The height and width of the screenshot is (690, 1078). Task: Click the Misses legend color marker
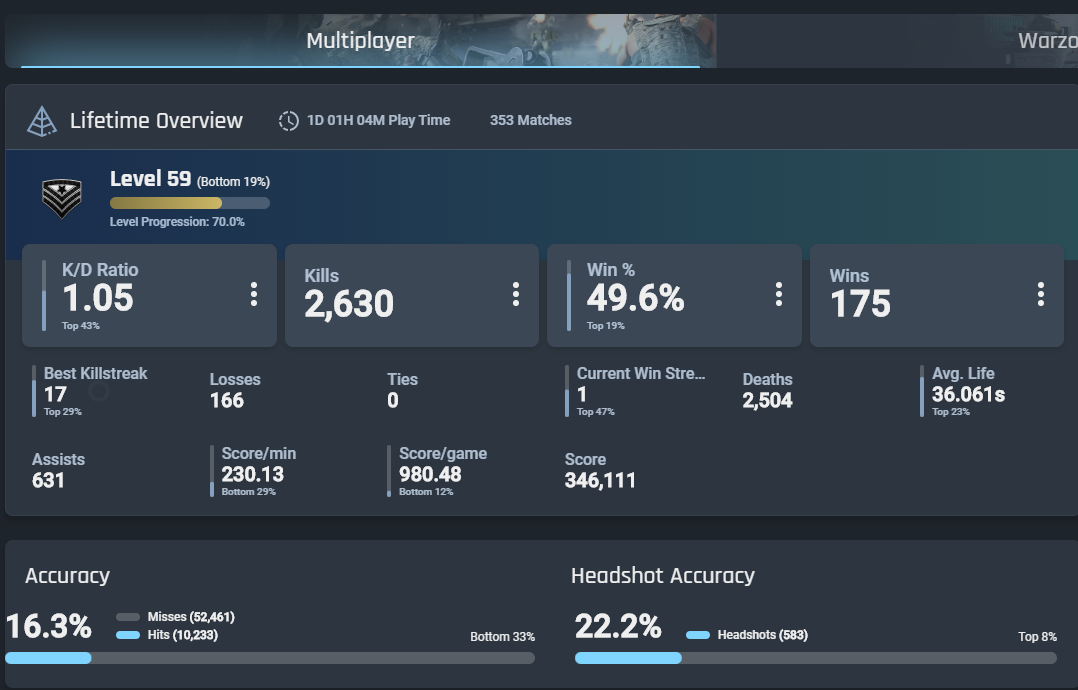click(128, 617)
